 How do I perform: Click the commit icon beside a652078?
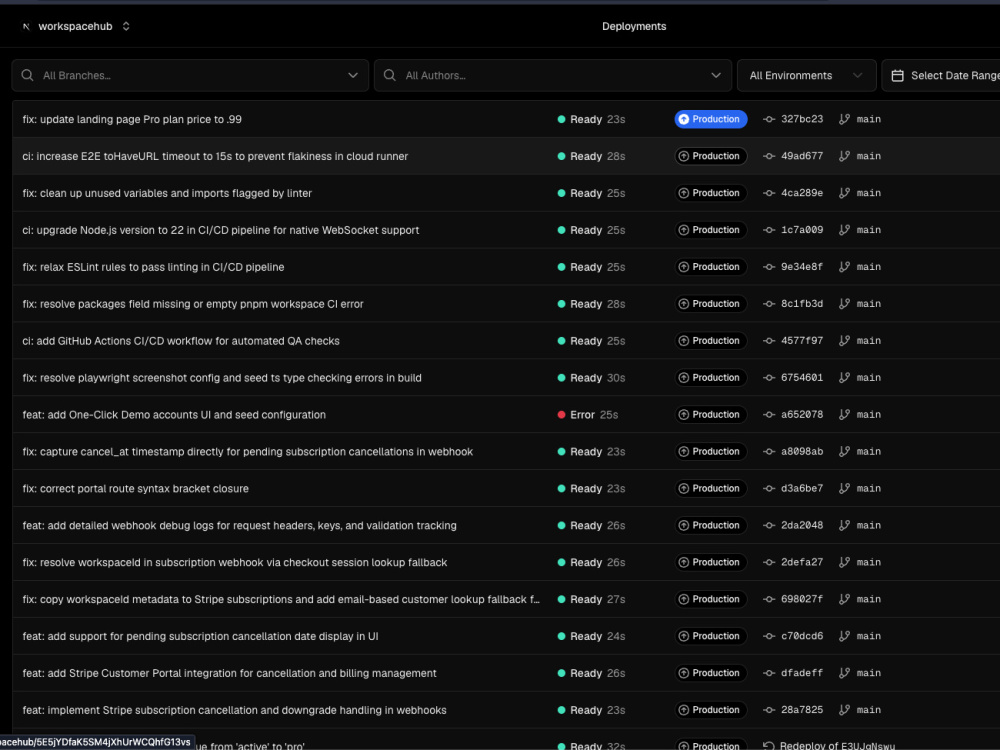(769, 415)
